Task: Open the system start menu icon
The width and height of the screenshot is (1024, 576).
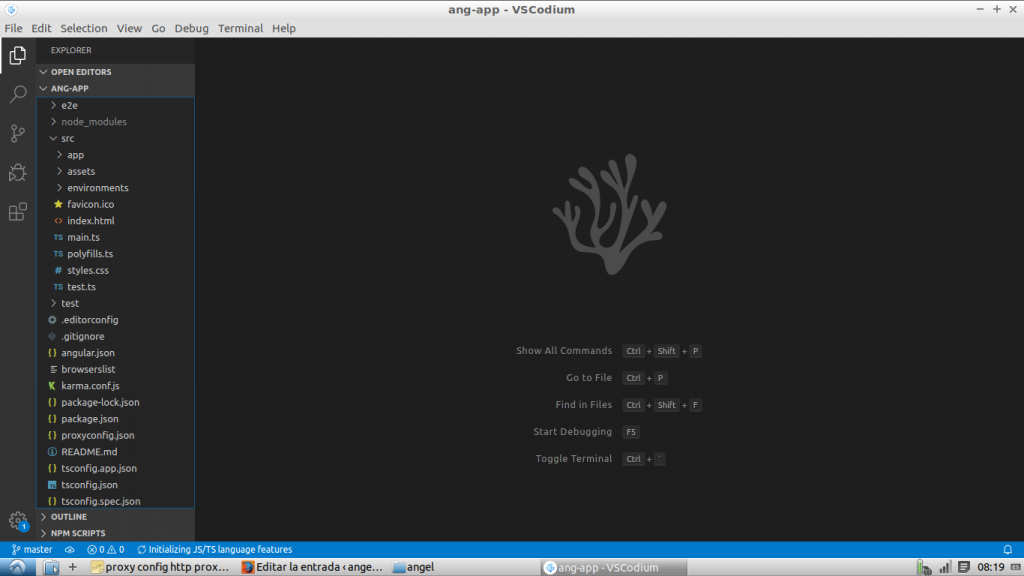Action: [x=18, y=567]
